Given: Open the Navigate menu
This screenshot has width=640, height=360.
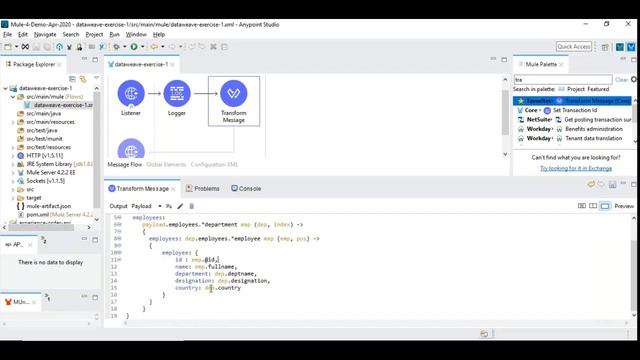Looking at the screenshot, I should click(x=45, y=35).
